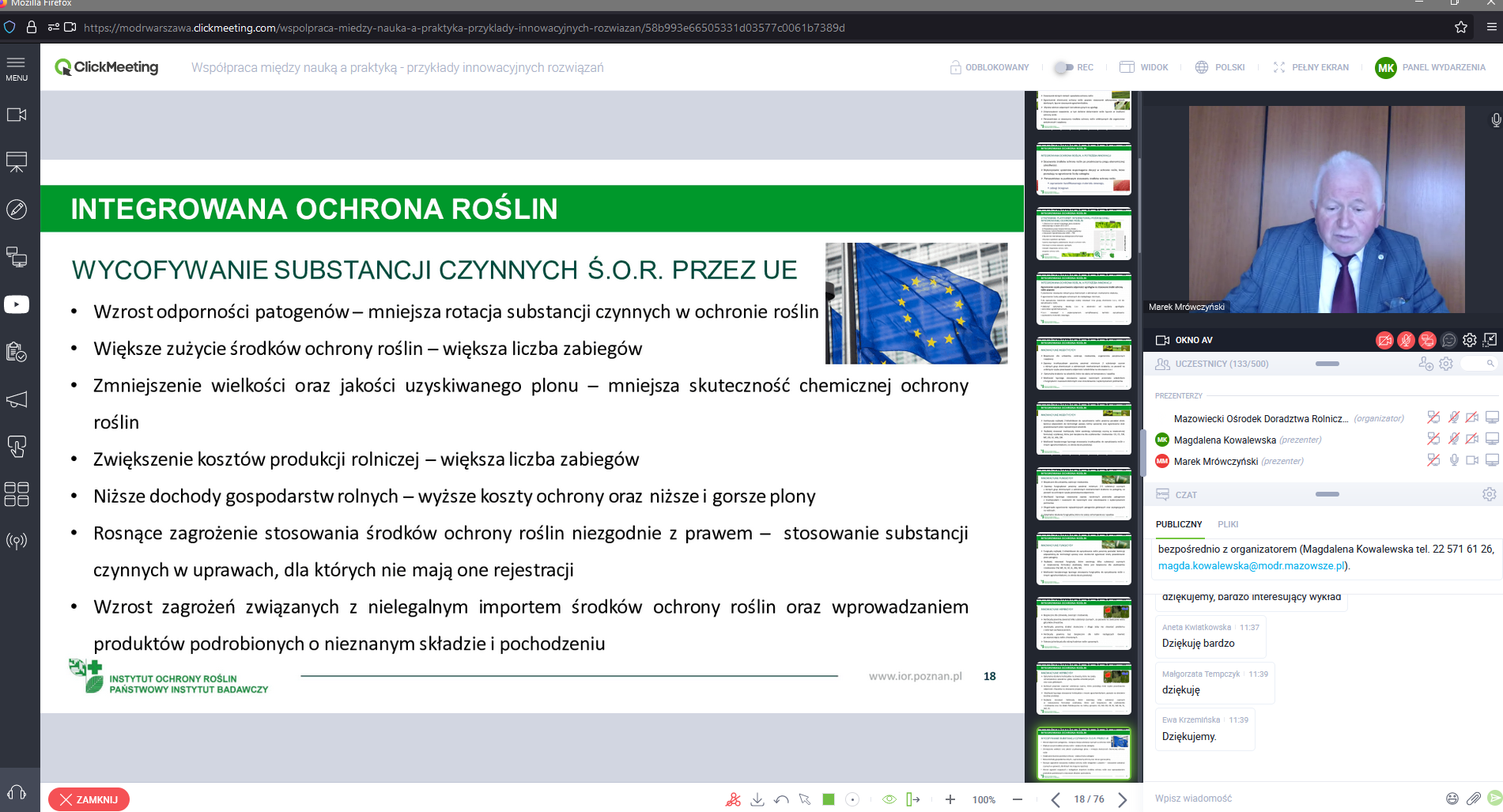Screen dimensions: 1503x812
Task: Click the undo arrow in bottom toolbar
Action: coord(781,799)
